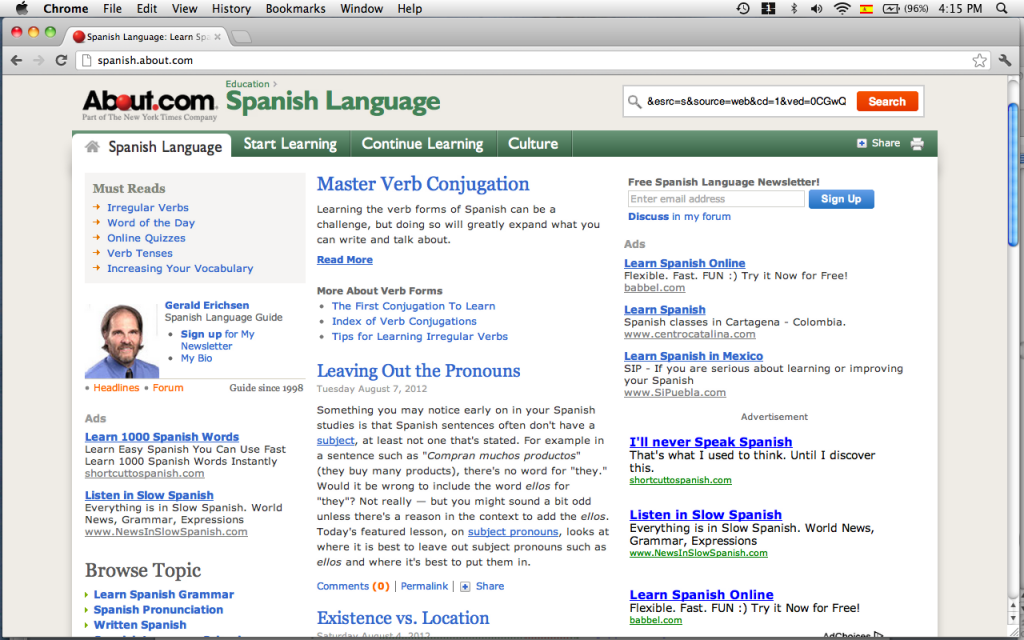Click the Bluetooth menu bar icon
Image resolution: width=1024 pixels, height=640 pixels.
coord(794,8)
